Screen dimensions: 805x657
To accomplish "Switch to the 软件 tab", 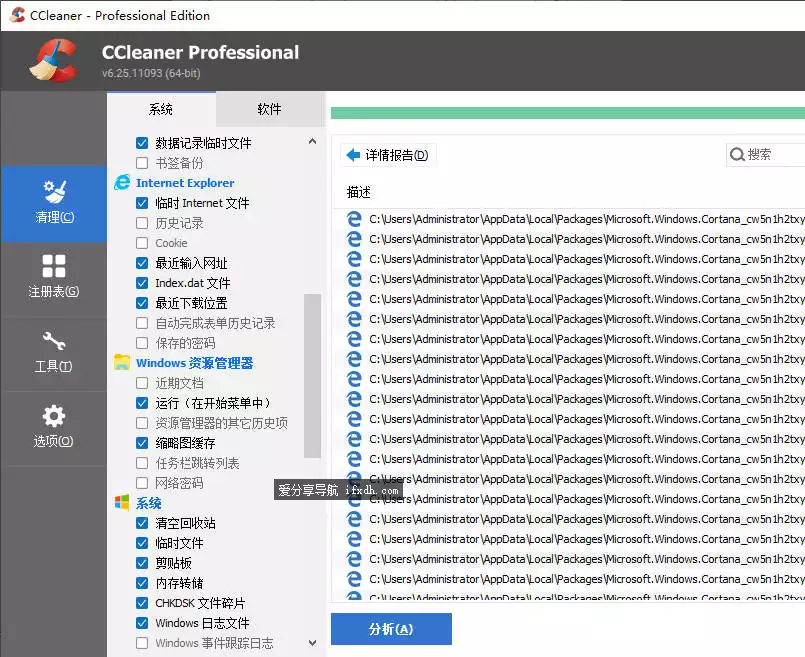I will click(x=269, y=108).
